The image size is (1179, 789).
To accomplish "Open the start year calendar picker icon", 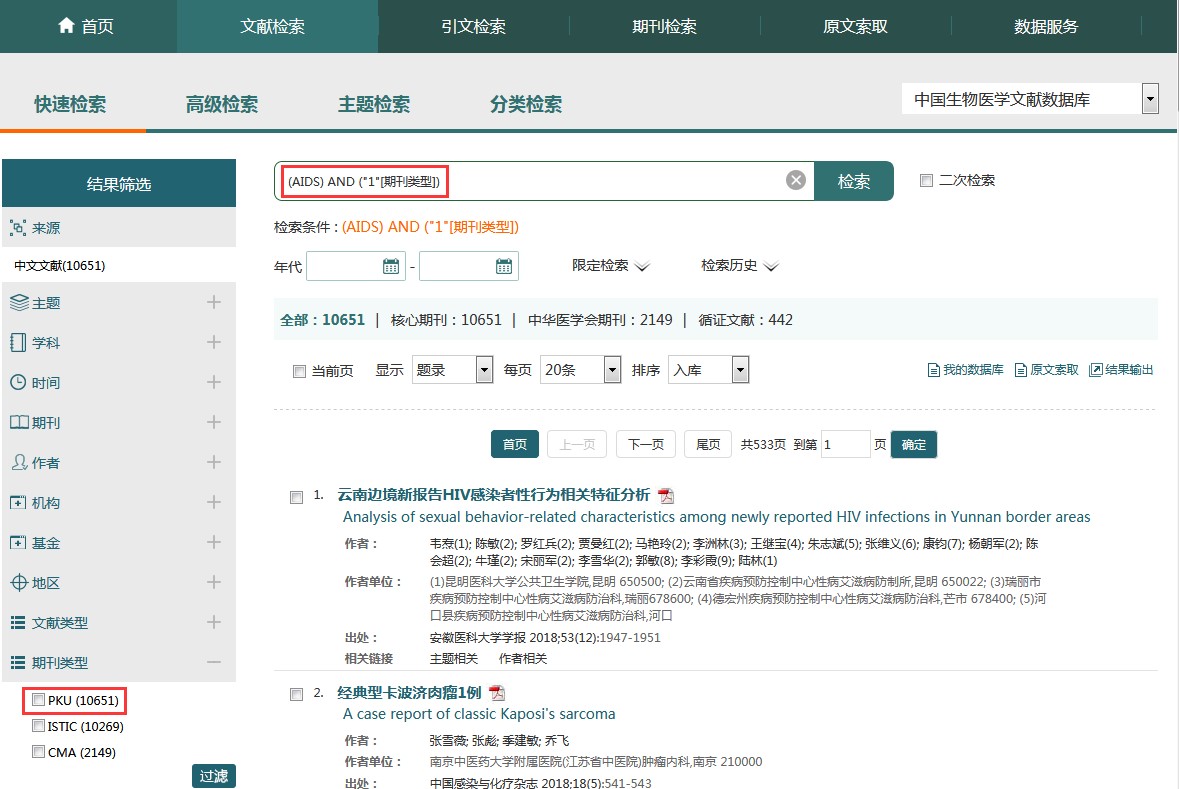I will click(x=391, y=266).
